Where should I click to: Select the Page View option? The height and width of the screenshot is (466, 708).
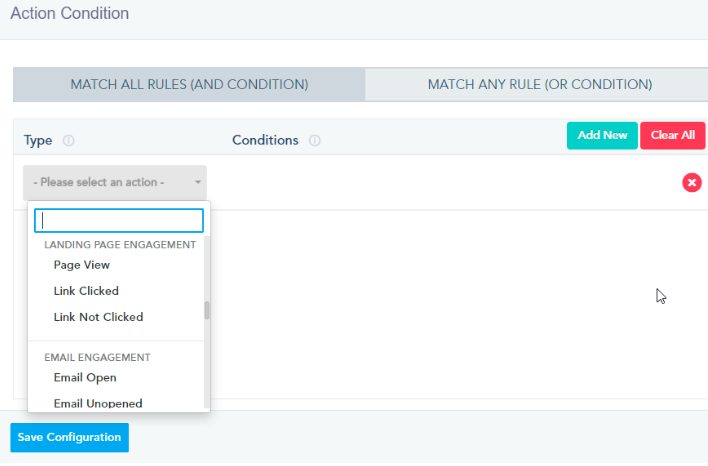point(82,265)
